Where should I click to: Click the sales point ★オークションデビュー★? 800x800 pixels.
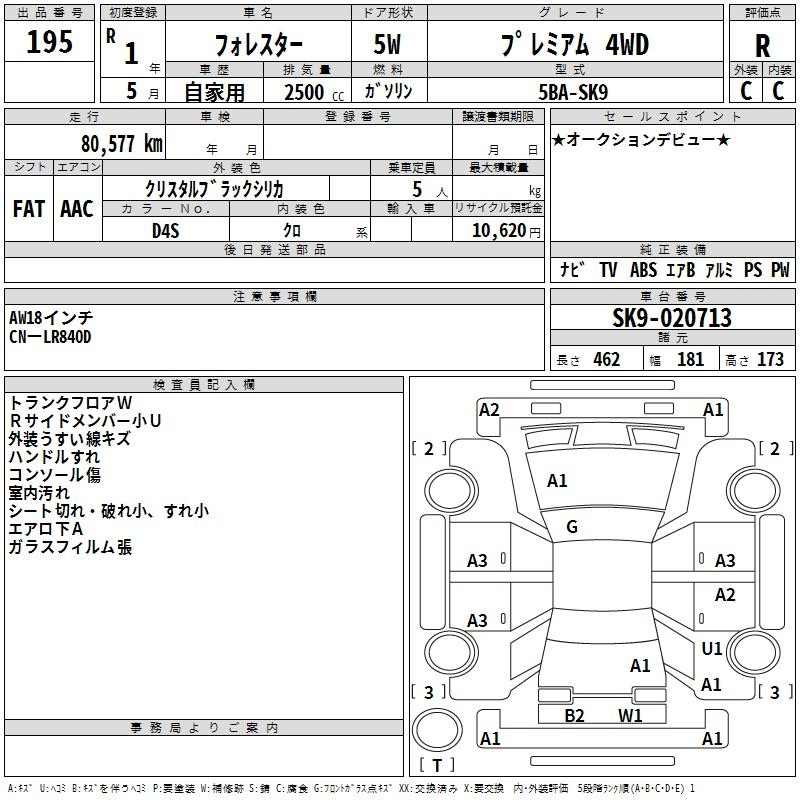(x=641, y=140)
